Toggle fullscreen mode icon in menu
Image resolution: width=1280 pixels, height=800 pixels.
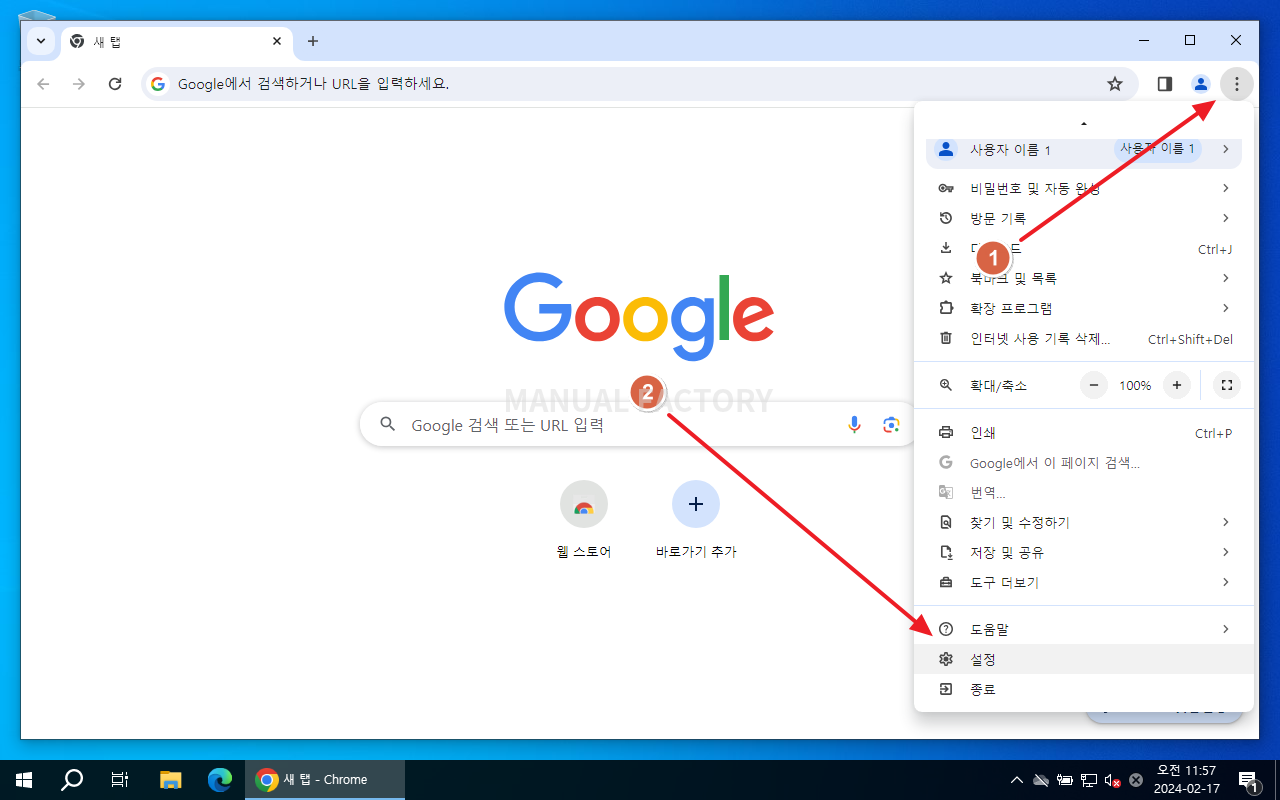pyautogui.click(x=1227, y=385)
